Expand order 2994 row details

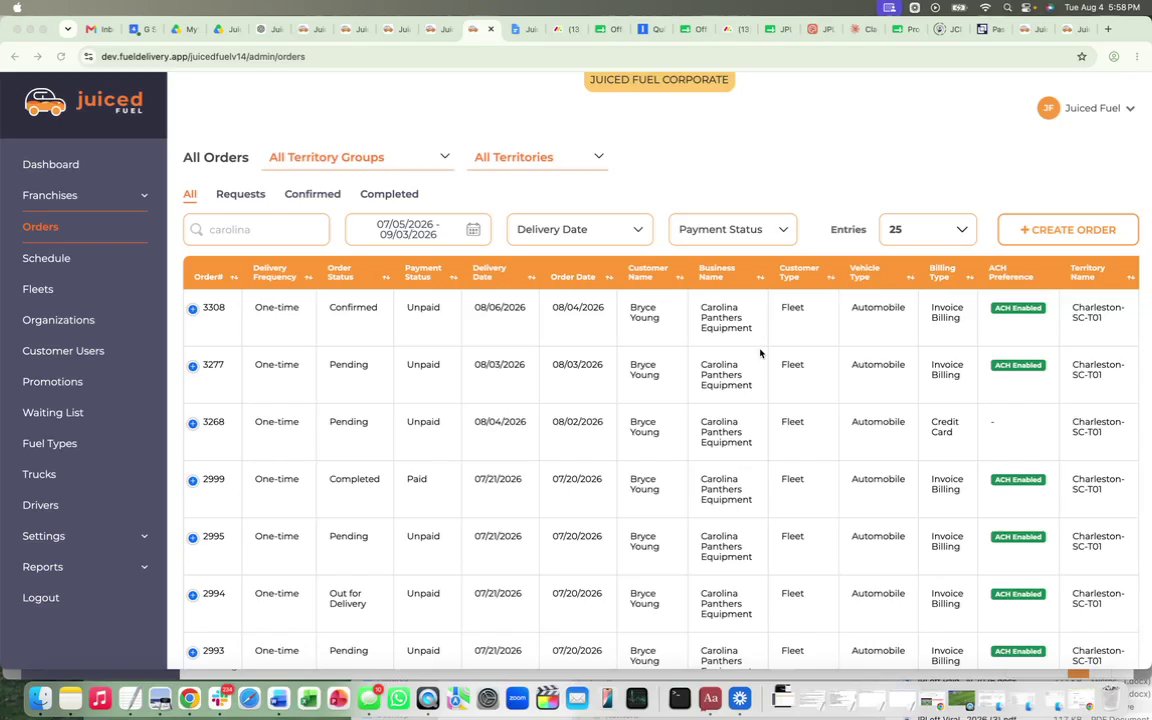point(192,596)
